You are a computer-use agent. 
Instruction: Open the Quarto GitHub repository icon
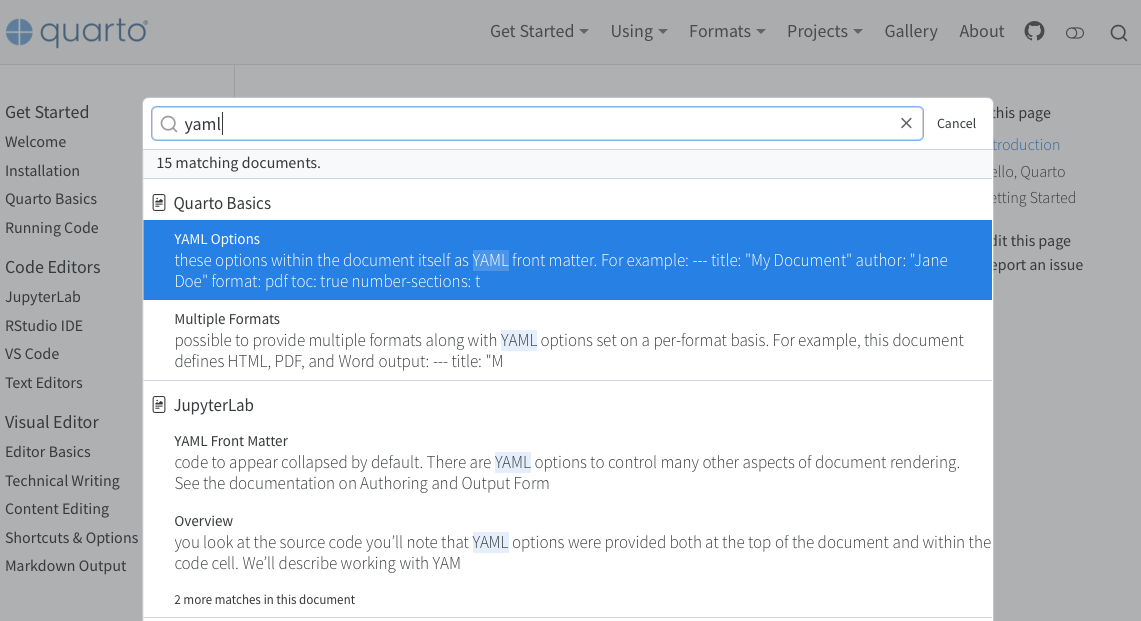tap(1034, 31)
